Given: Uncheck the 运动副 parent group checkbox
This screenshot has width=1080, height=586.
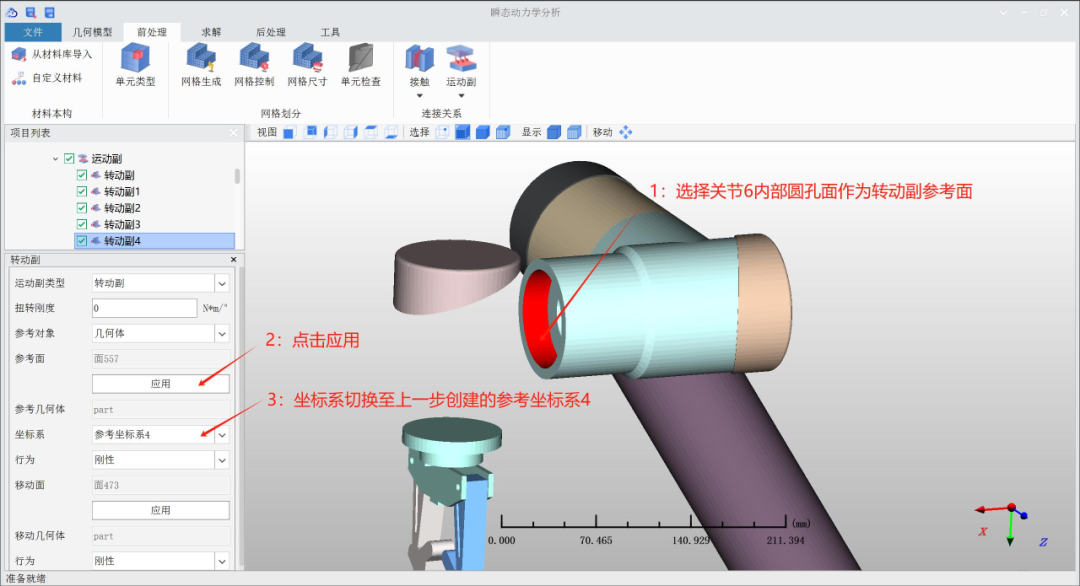Looking at the screenshot, I should click(69, 158).
